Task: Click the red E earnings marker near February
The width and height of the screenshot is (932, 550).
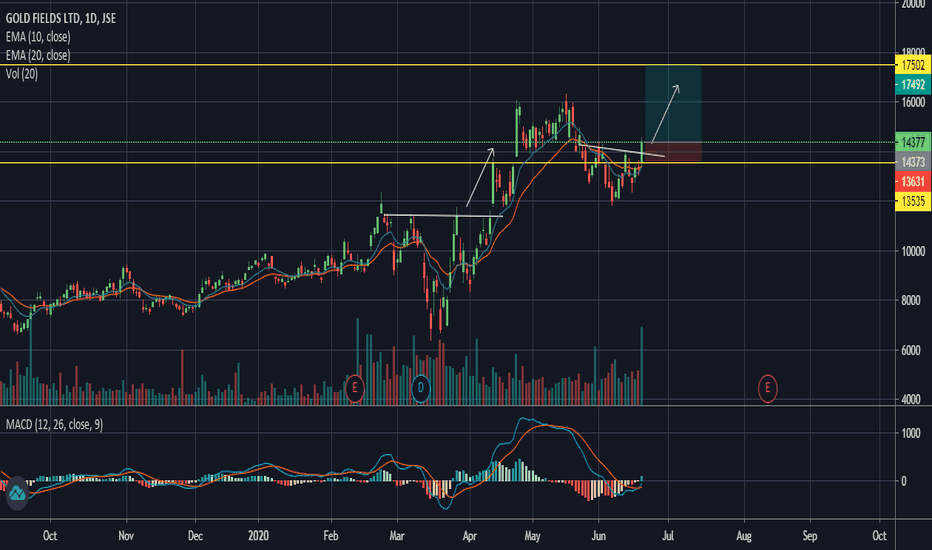Action: point(355,388)
